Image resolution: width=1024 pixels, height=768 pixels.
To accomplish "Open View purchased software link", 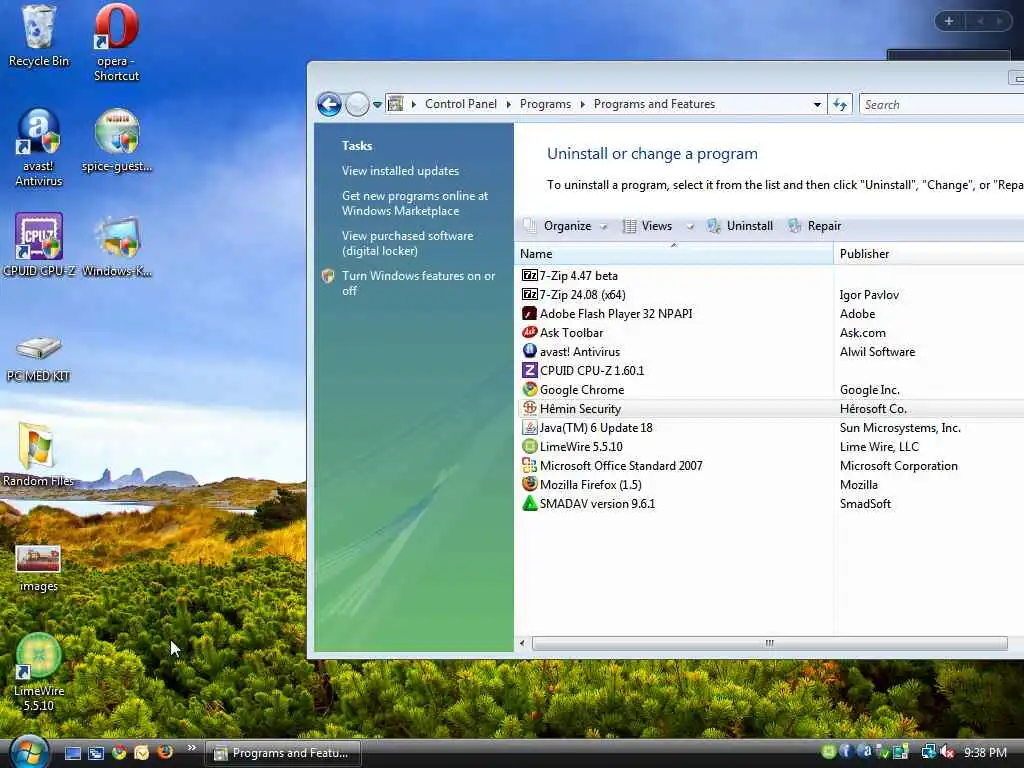I will 408,243.
